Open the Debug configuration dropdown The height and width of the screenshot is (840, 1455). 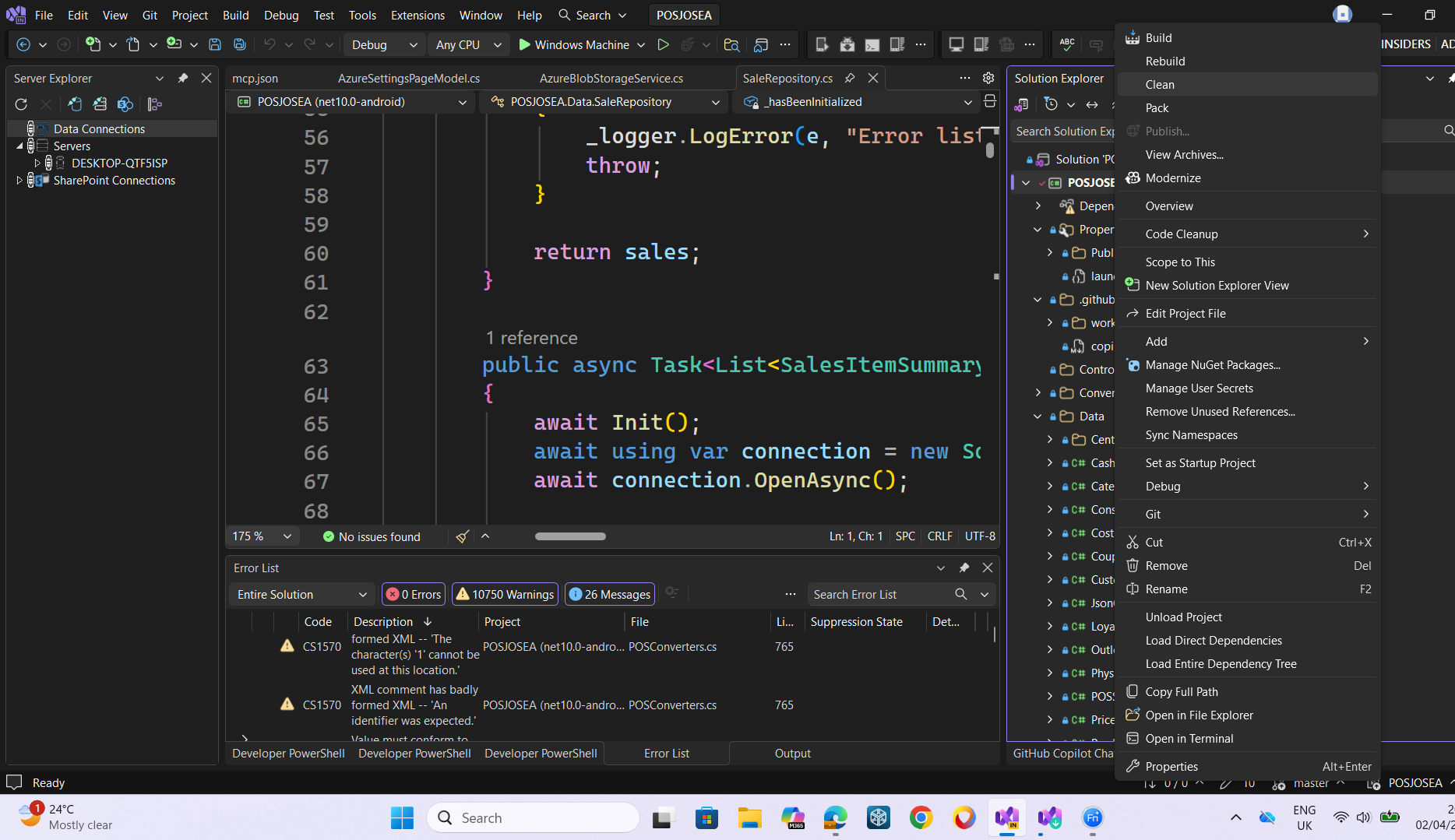[384, 44]
